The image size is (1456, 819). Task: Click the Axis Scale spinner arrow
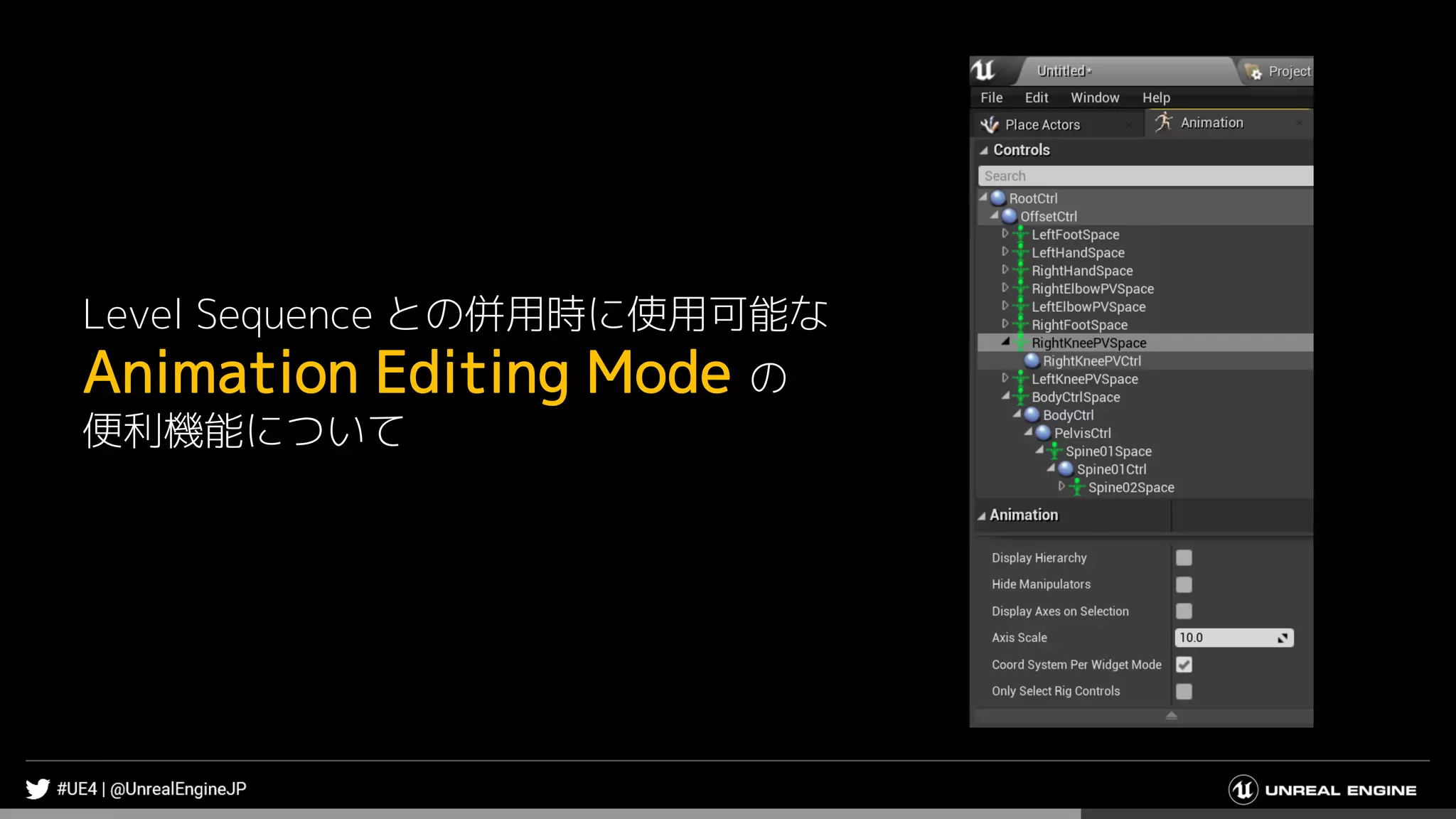(1283, 638)
